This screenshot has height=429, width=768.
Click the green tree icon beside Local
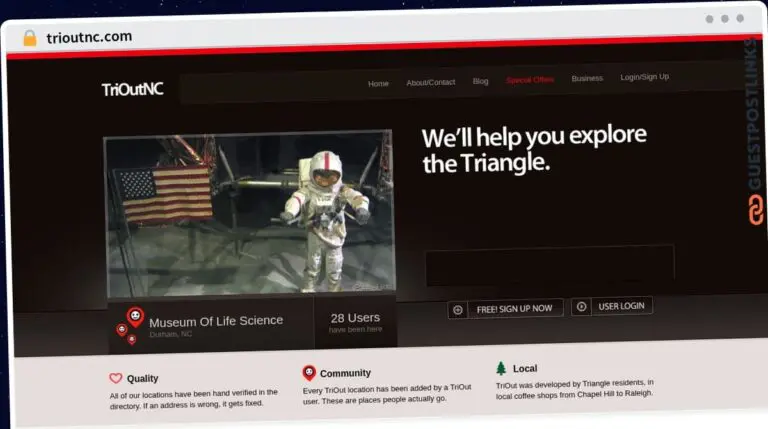[501, 368]
